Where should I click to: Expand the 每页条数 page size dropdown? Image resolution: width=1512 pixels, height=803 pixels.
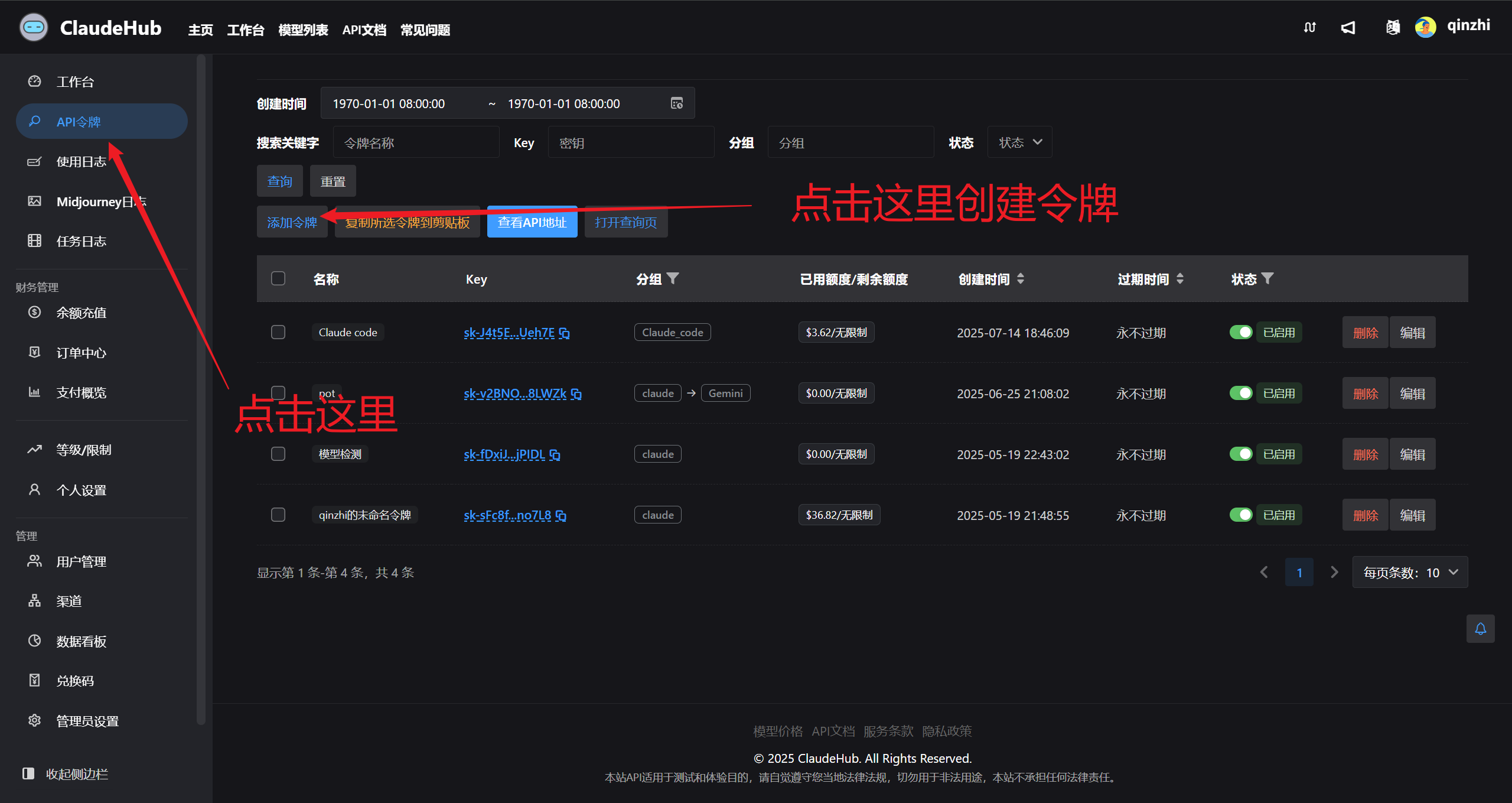coord(1410,572)
